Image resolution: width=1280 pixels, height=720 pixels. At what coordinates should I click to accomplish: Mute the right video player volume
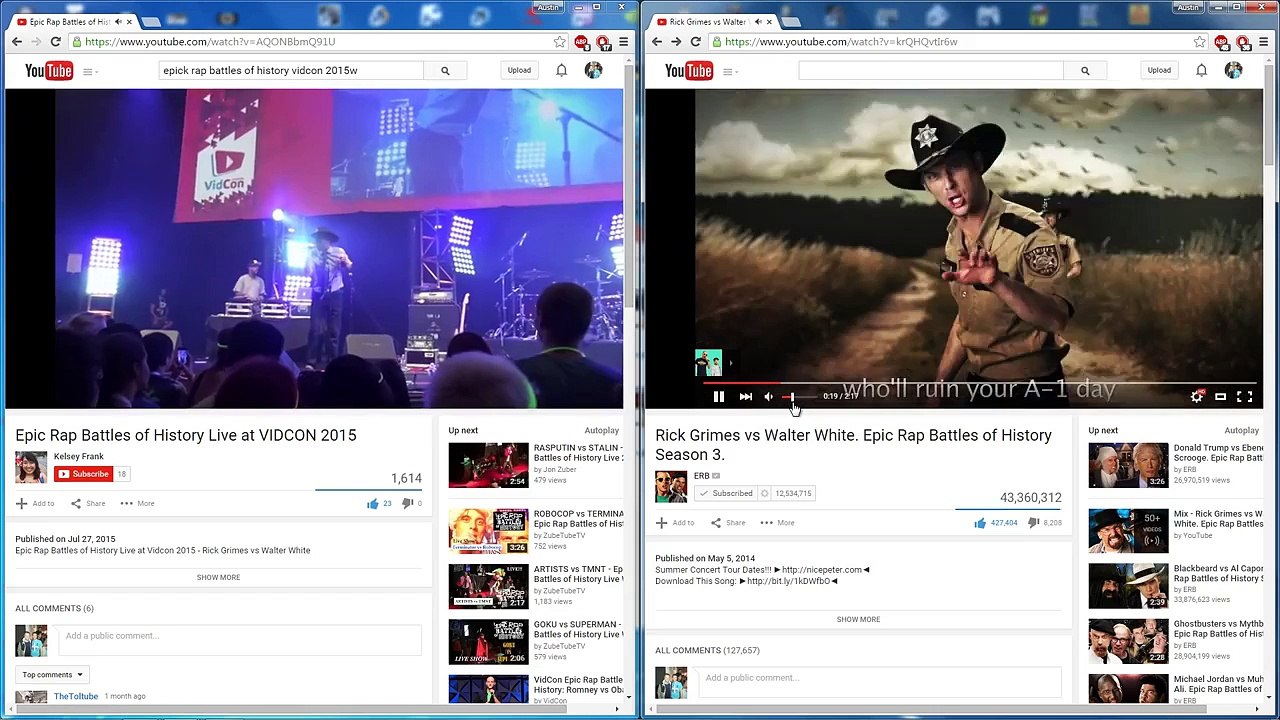(x=768, y=397)
